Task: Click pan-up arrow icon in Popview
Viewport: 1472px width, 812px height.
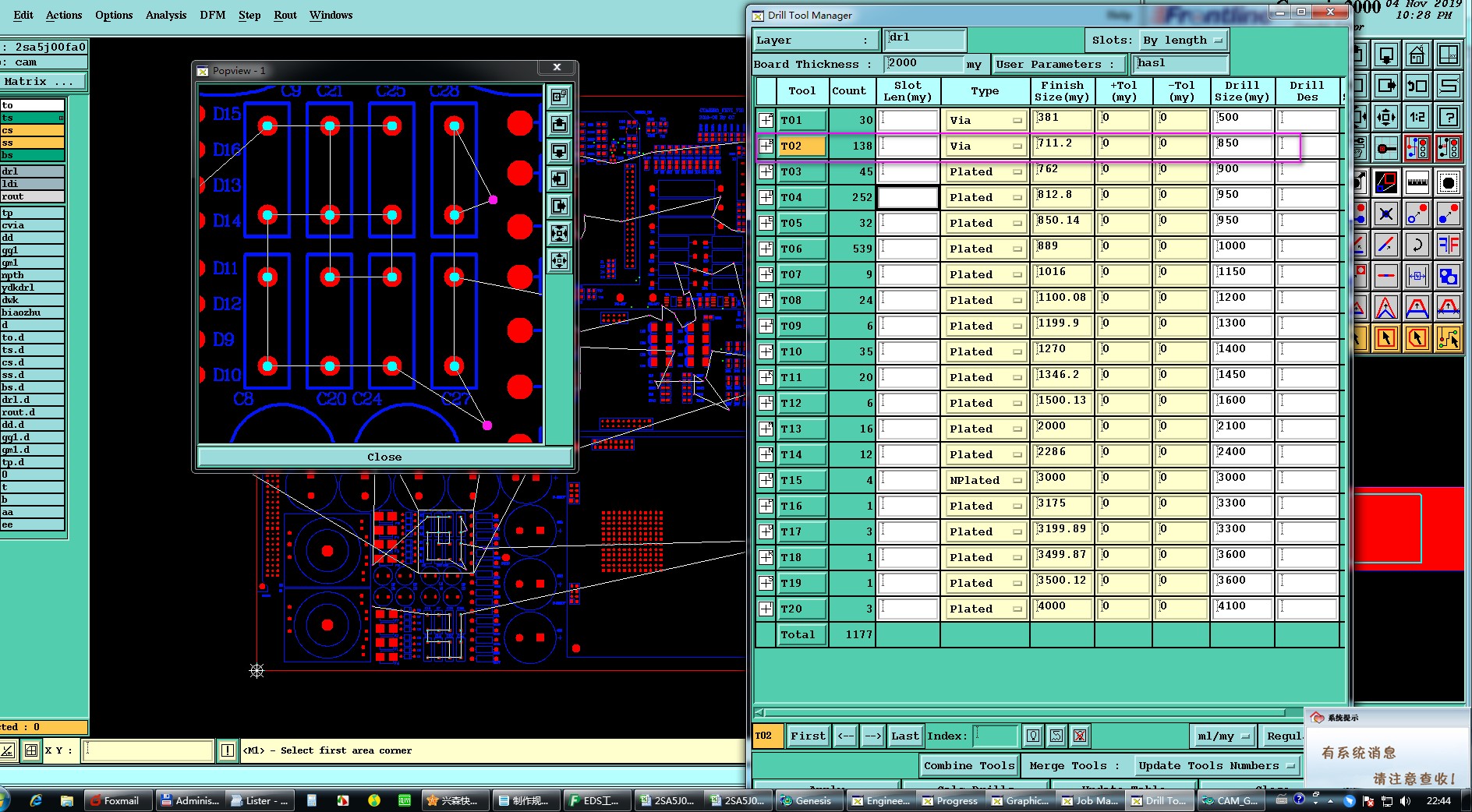Action: click(x=559, y=125)
